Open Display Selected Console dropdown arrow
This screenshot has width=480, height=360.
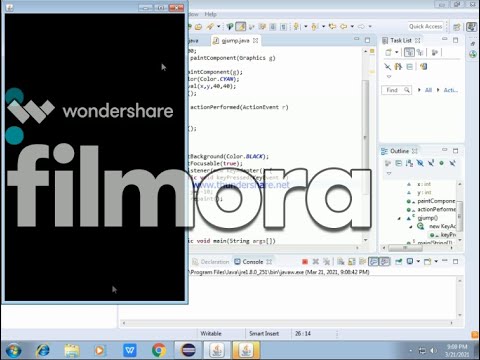(x=418, y=262)
